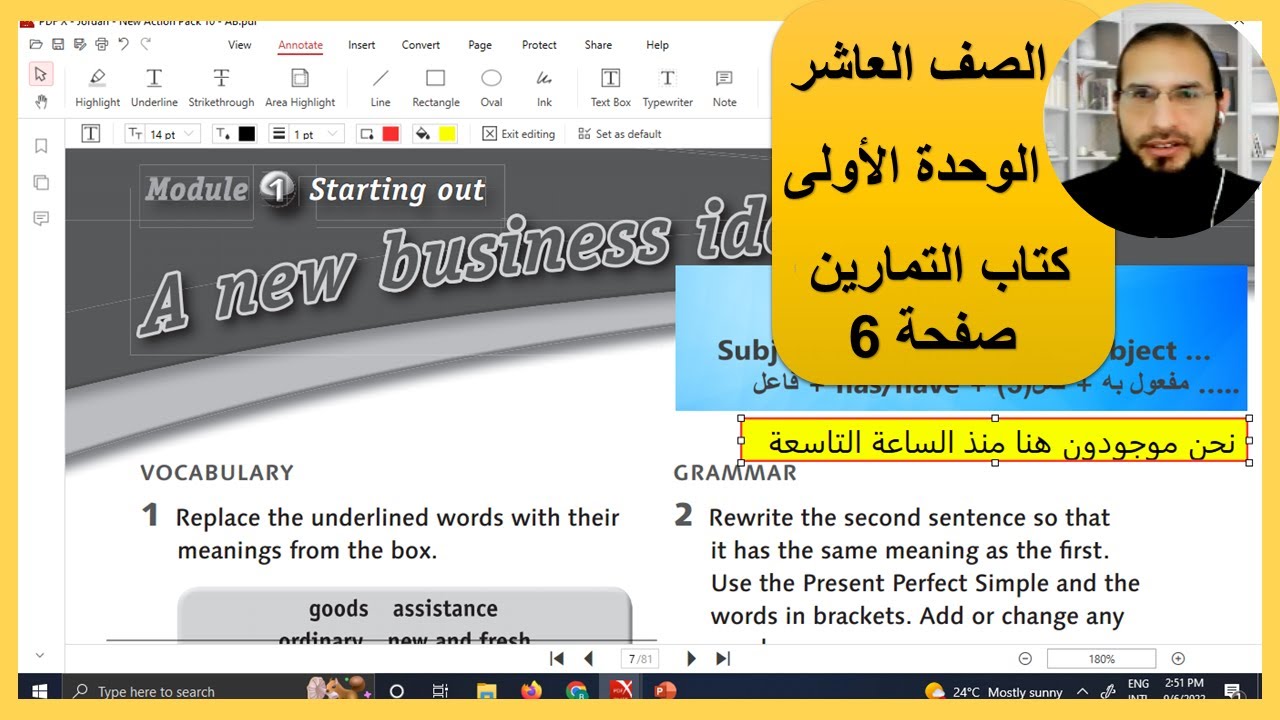
Task: Open Chrome from the taskbar
Action: tap(576, 691)
